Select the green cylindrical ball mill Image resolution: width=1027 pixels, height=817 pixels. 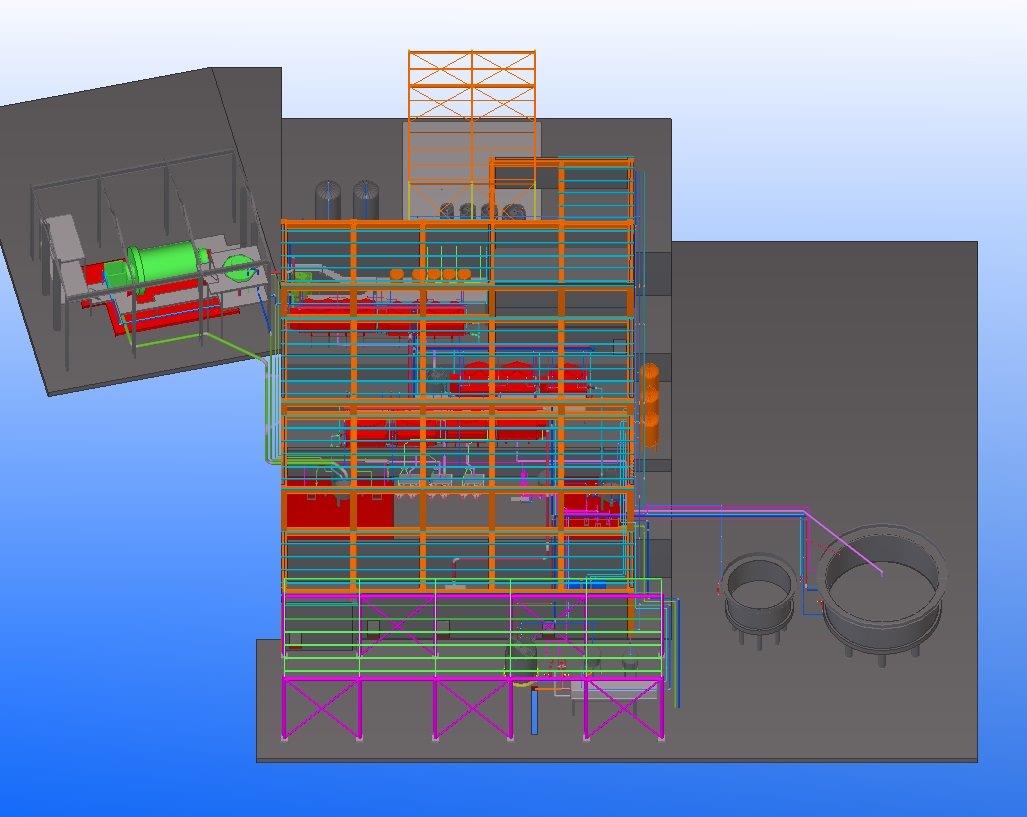click(x=166, y=264)
